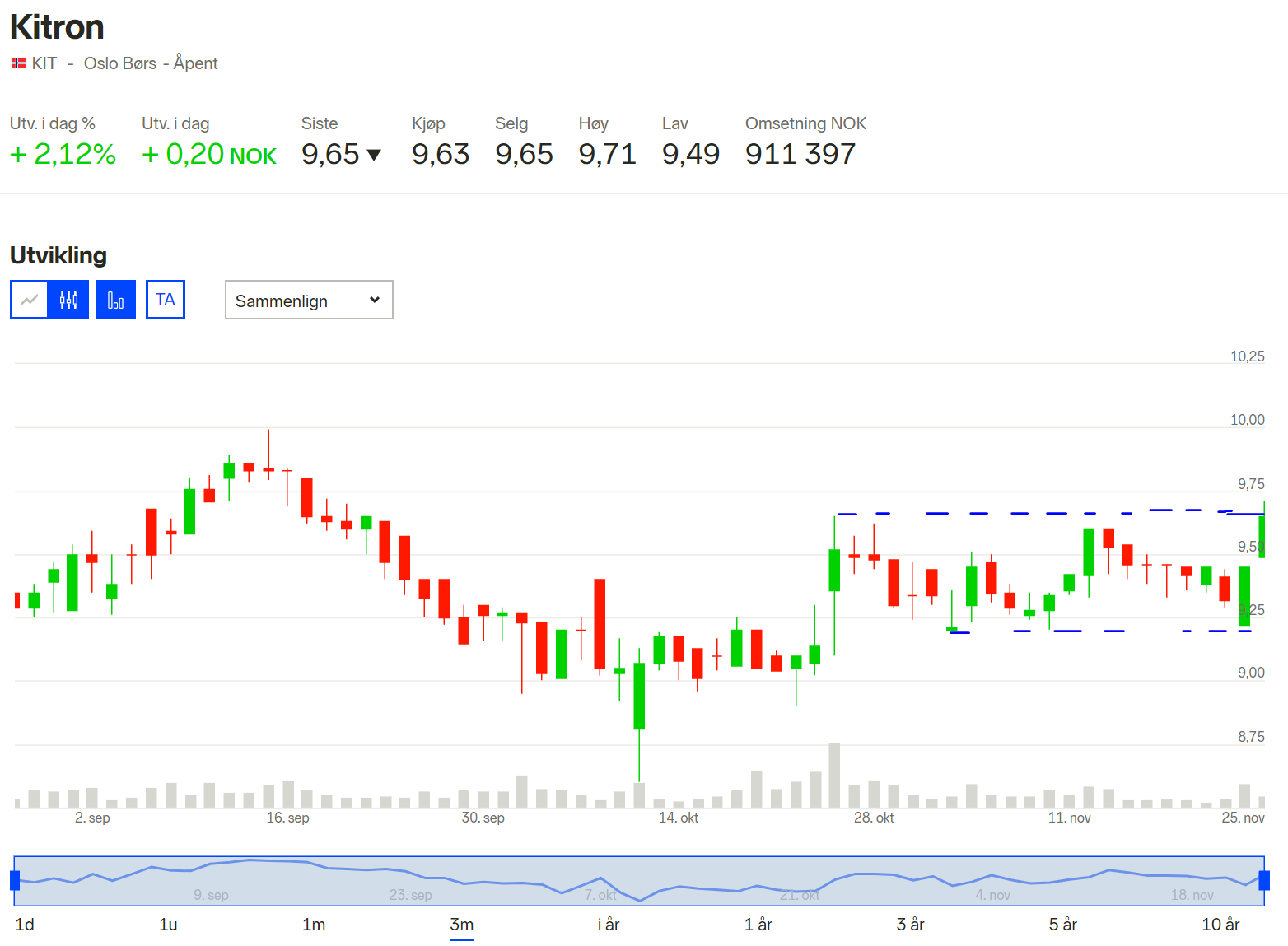Screen dimensions: 1288x946
Task: Click the 11. nov date axis label
Action: click(x=1069, y=818)
